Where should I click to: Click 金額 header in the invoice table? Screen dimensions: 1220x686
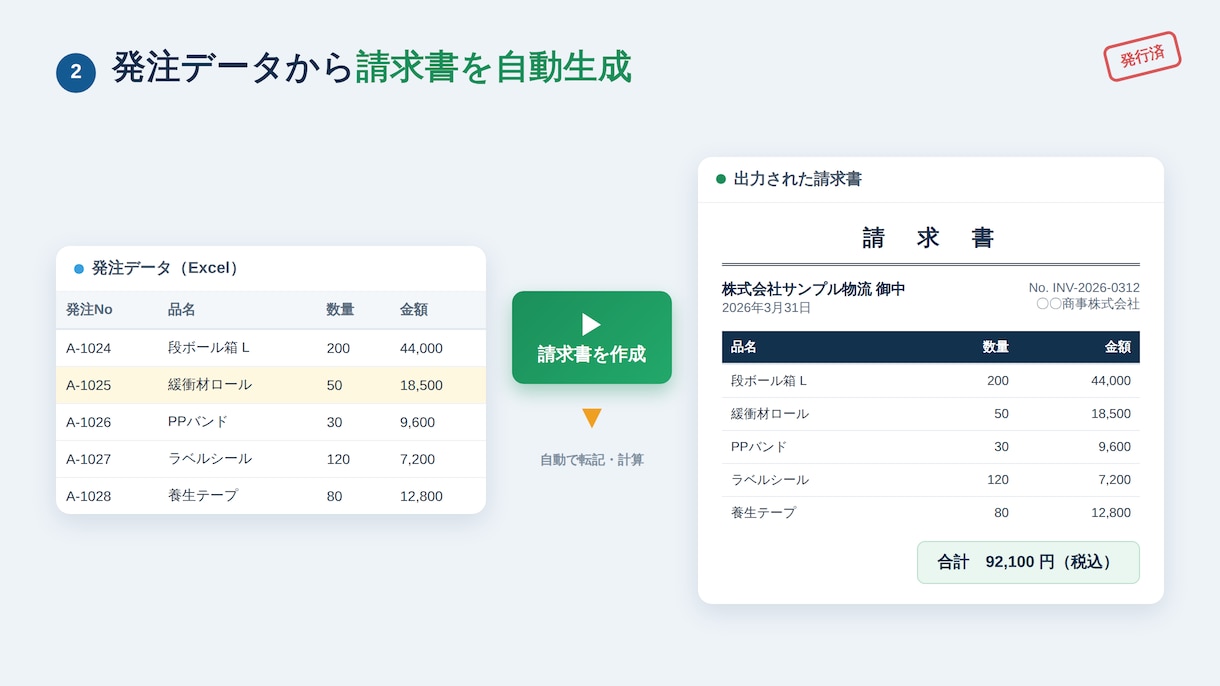[x=1118, y=347]
